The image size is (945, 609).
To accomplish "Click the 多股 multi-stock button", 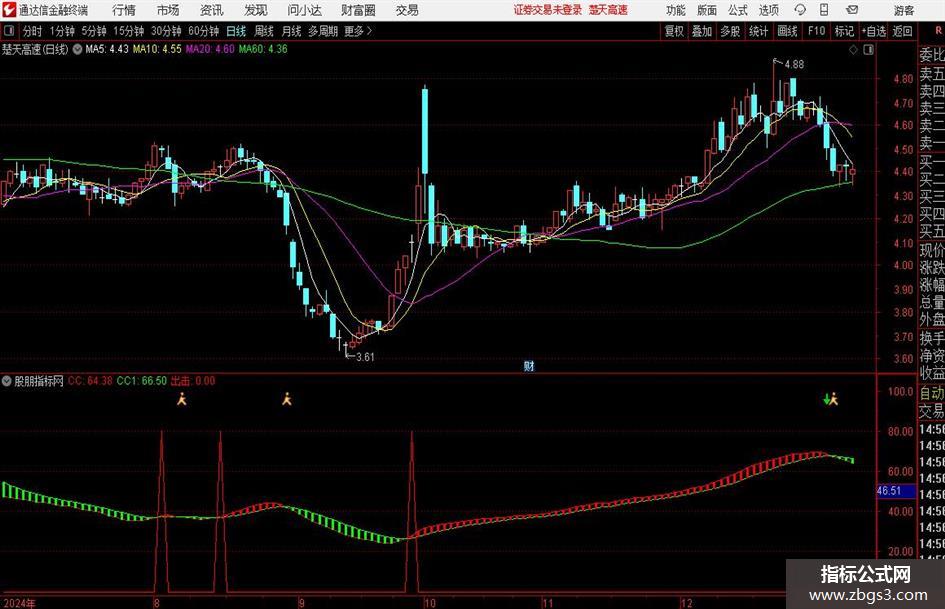I will (730, 31).
